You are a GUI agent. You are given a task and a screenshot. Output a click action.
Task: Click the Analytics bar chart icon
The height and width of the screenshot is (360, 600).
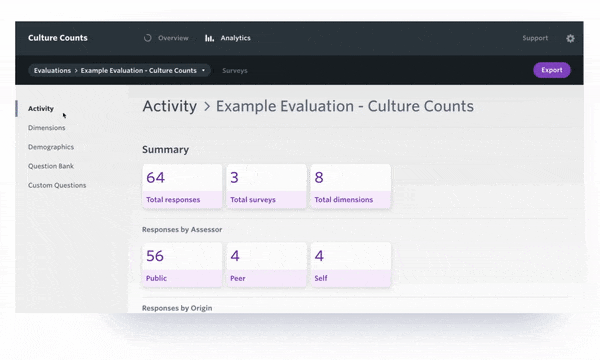(209, 38)
